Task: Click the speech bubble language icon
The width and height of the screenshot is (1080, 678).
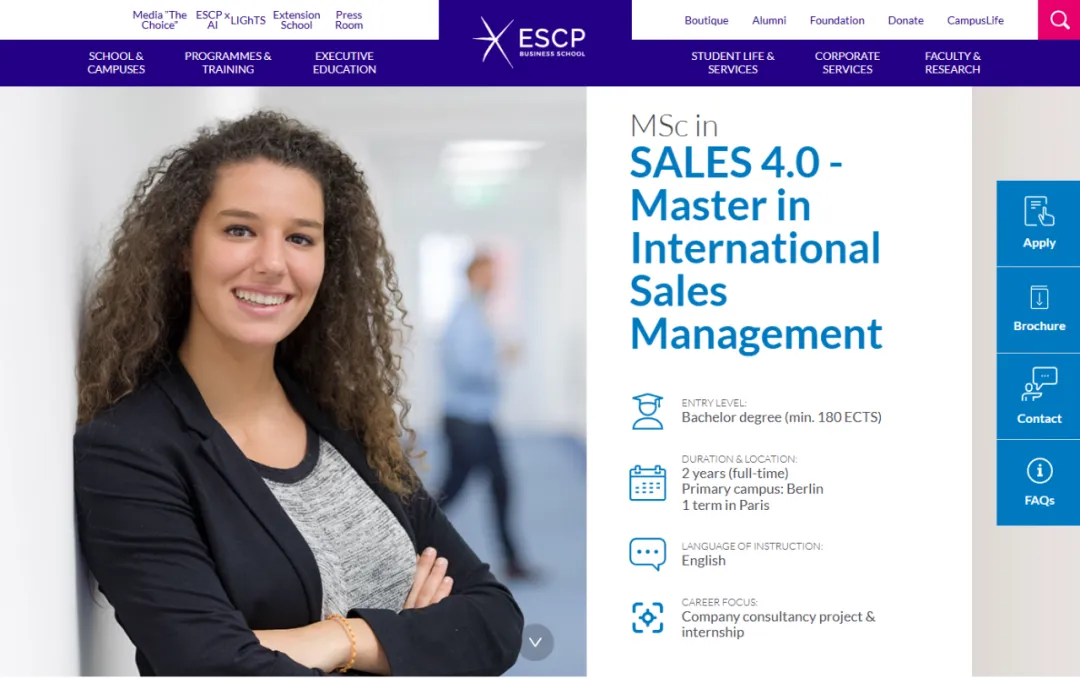Action: click(647, 554)
